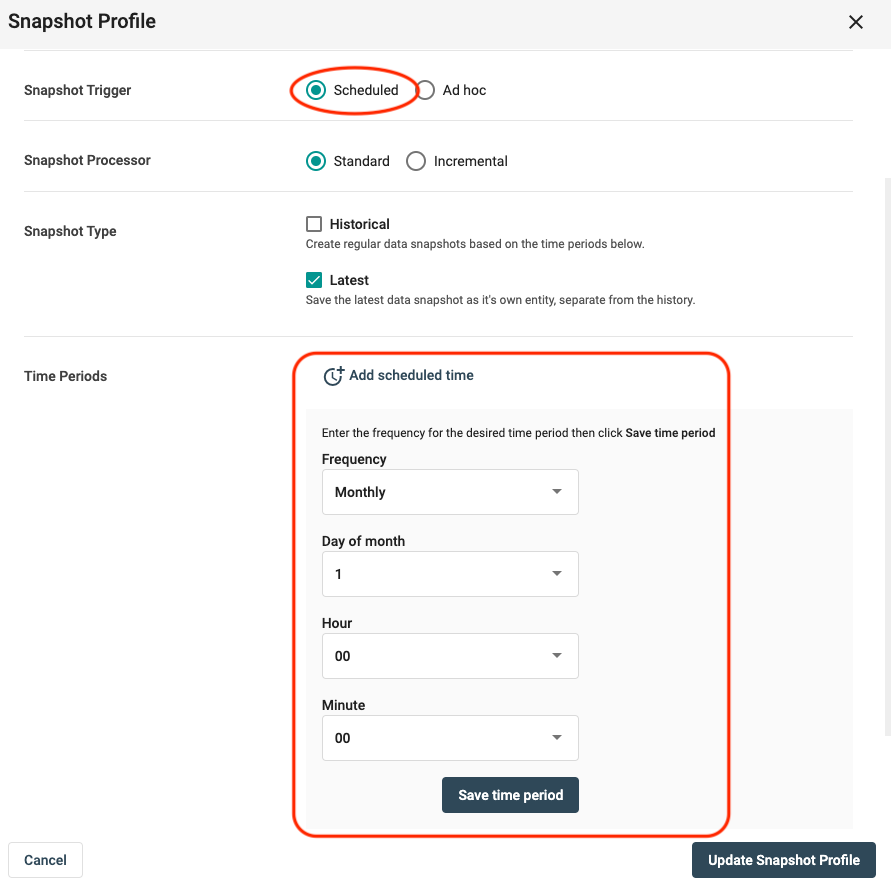
Task: Open the Minute dropdown
Action: point(449,738)
